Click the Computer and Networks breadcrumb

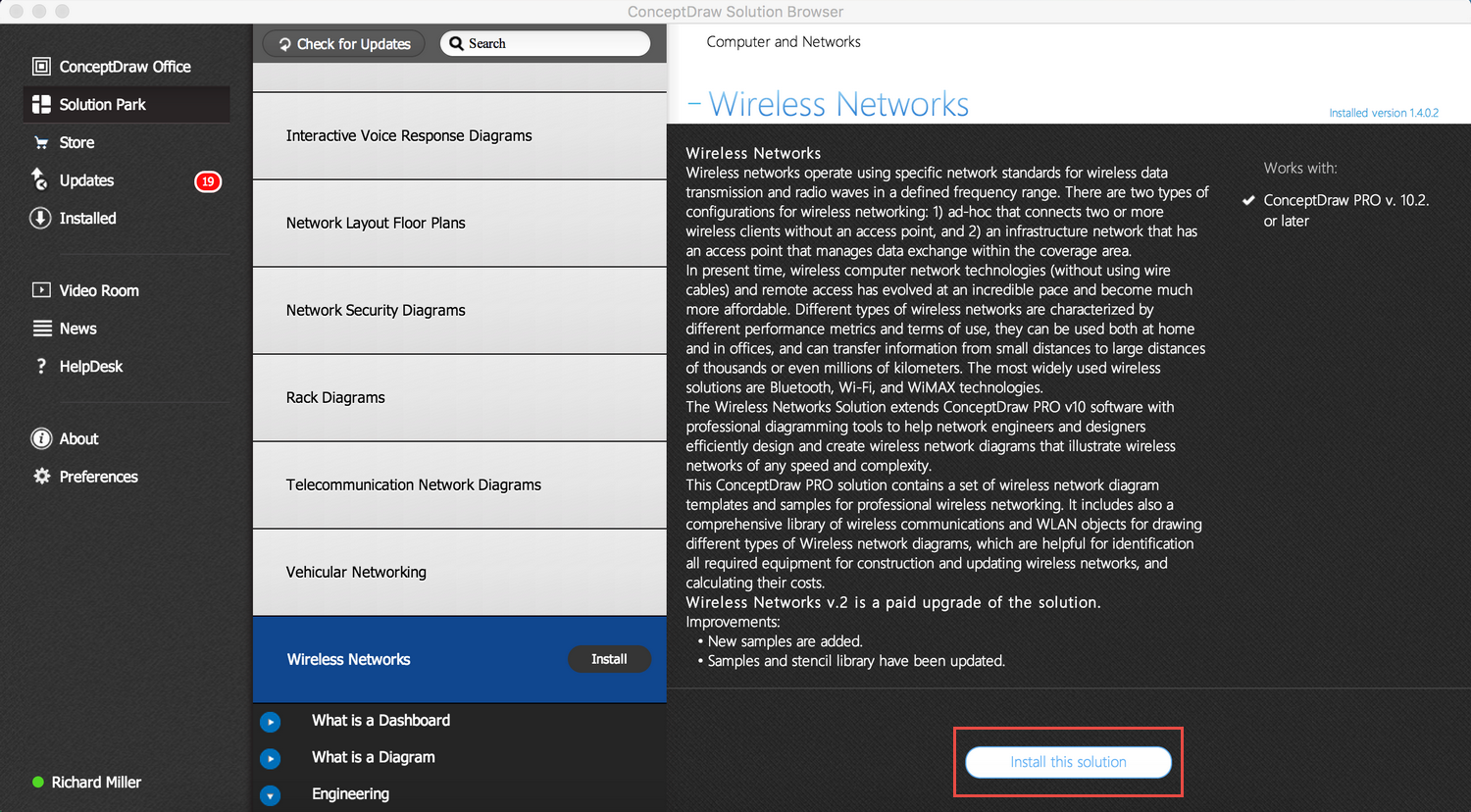point(783,42)
